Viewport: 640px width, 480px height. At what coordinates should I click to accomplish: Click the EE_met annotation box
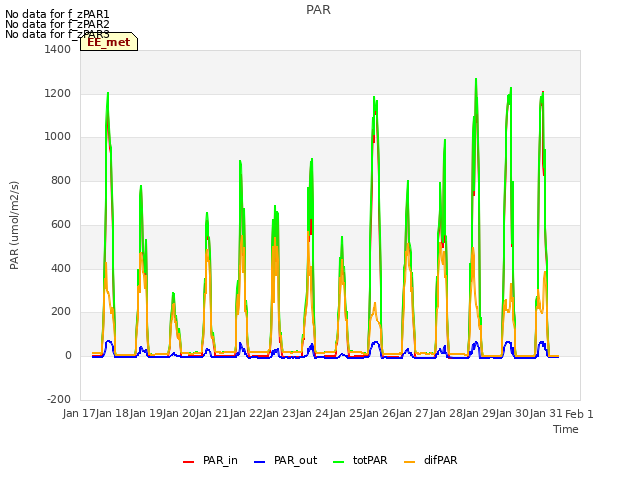click(x=109, y=42)
